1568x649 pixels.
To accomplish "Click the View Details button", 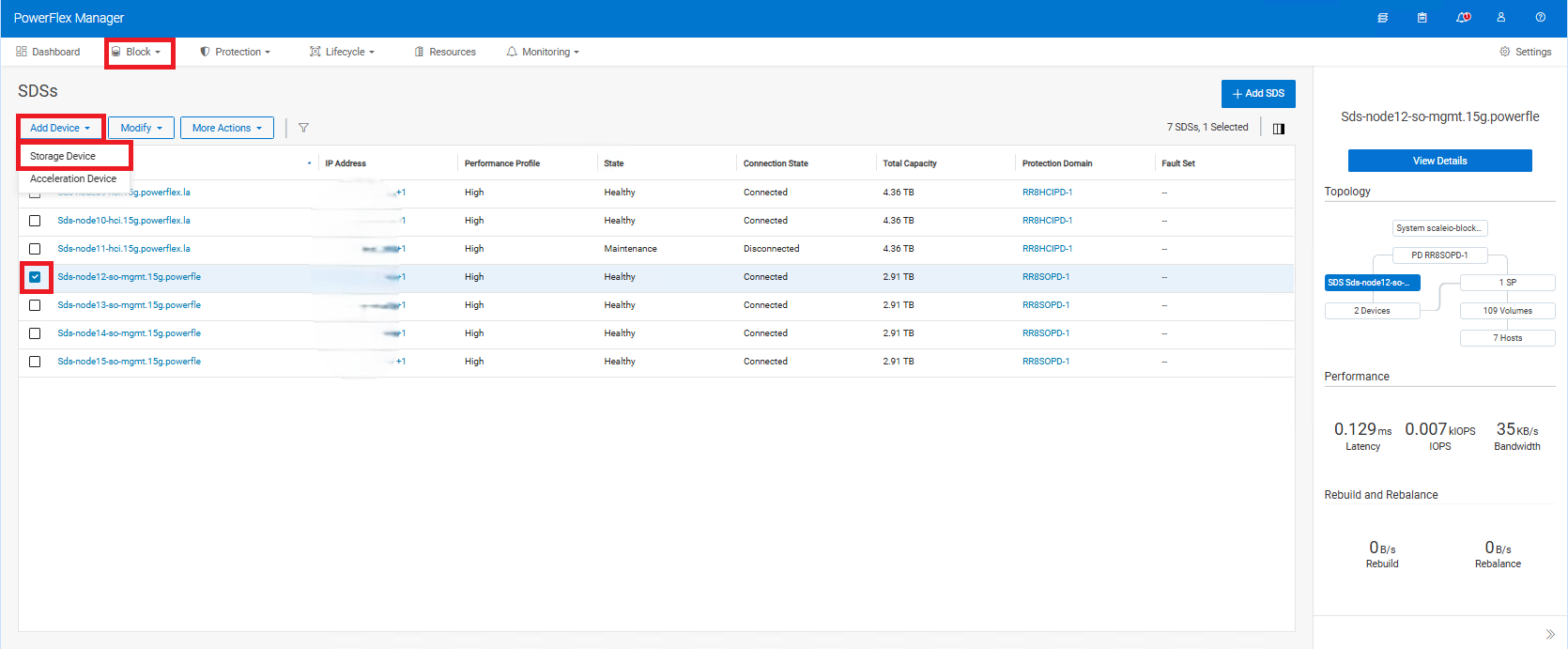I will point(1439,161).
